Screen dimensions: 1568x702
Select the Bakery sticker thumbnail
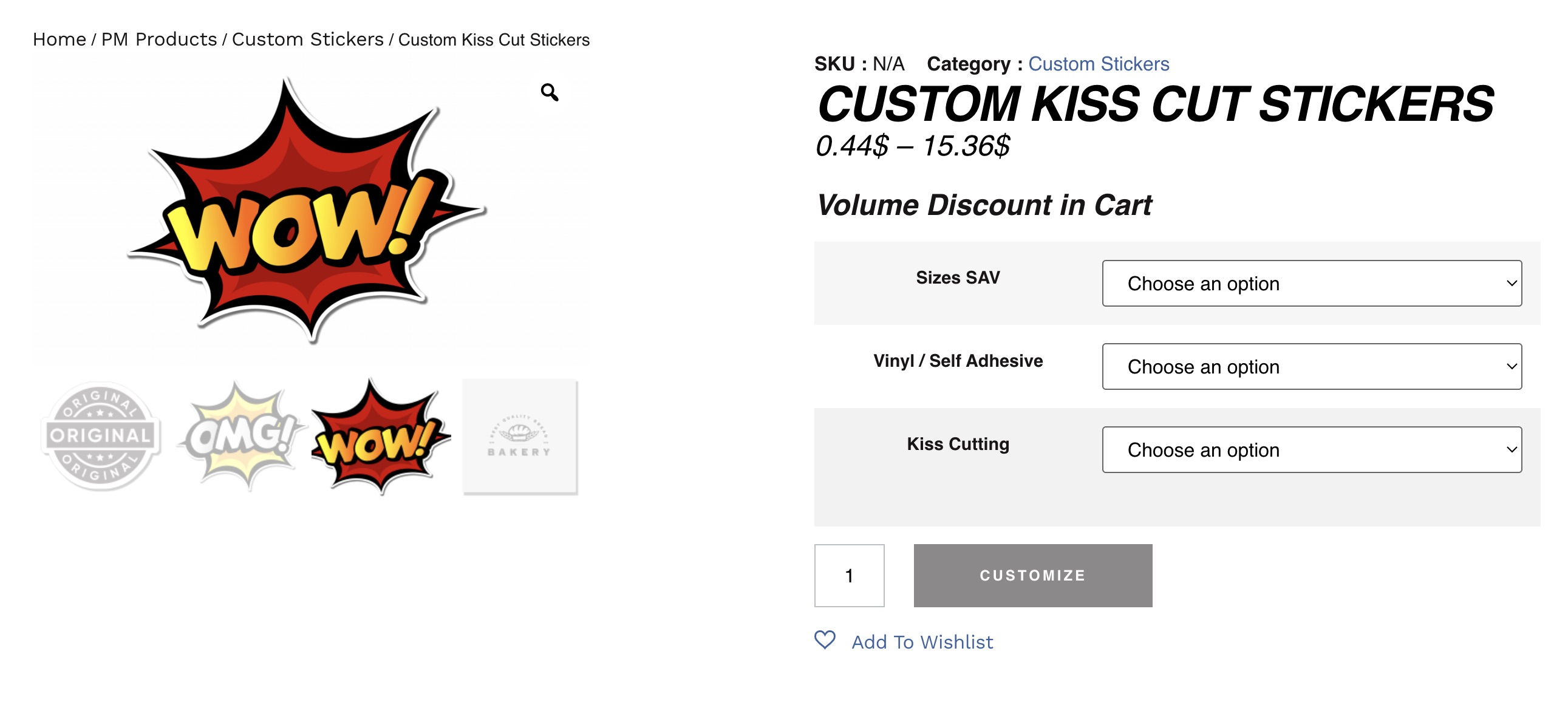coord(519,436)
